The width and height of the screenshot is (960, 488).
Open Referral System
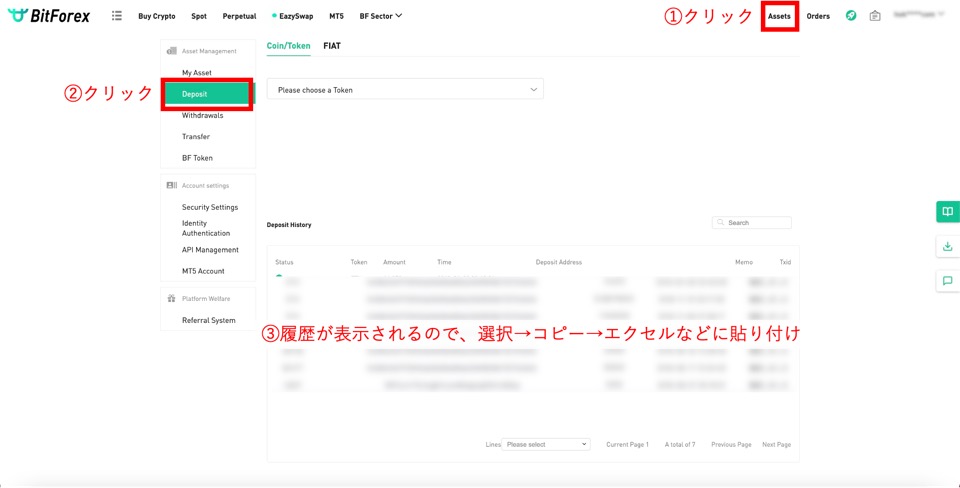(208, 320)
